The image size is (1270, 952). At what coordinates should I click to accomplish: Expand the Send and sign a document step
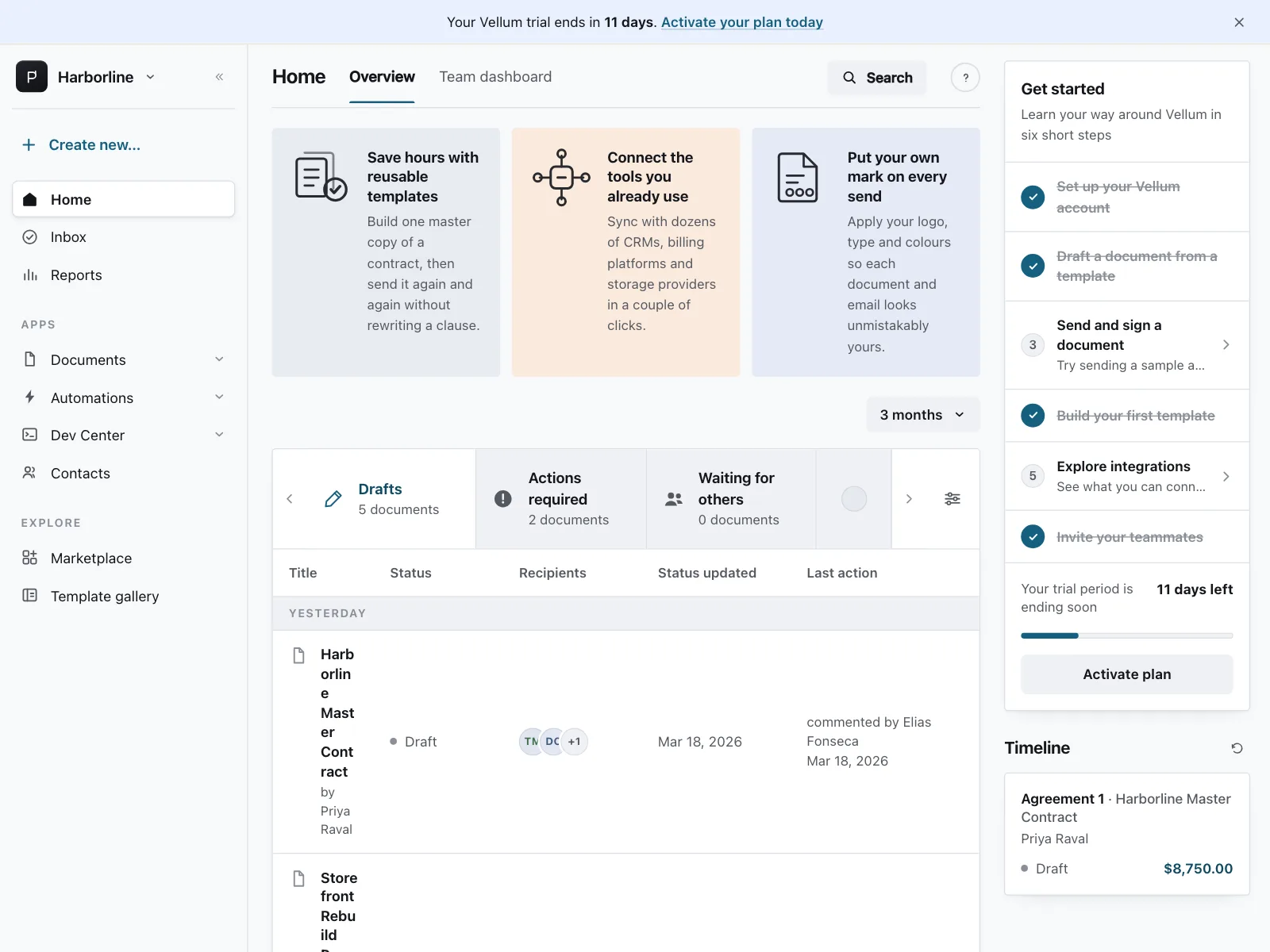click(x=1226, y=345)
